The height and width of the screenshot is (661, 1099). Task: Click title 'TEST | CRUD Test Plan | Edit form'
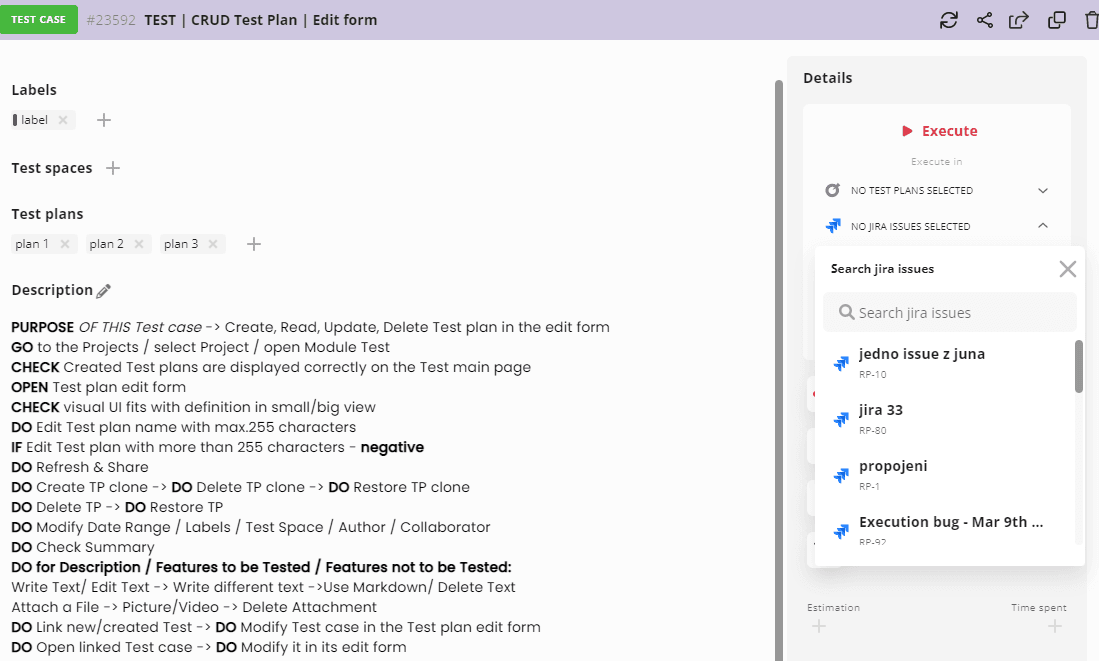pyautogui.click(x=261, y=20)
